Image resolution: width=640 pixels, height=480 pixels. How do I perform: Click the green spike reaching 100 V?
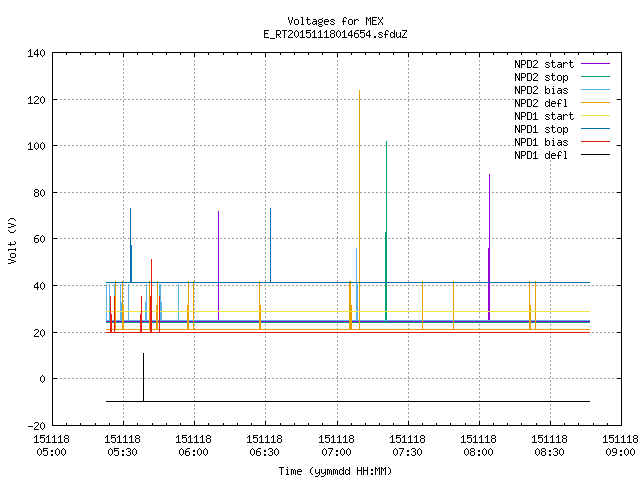(386, 229)
